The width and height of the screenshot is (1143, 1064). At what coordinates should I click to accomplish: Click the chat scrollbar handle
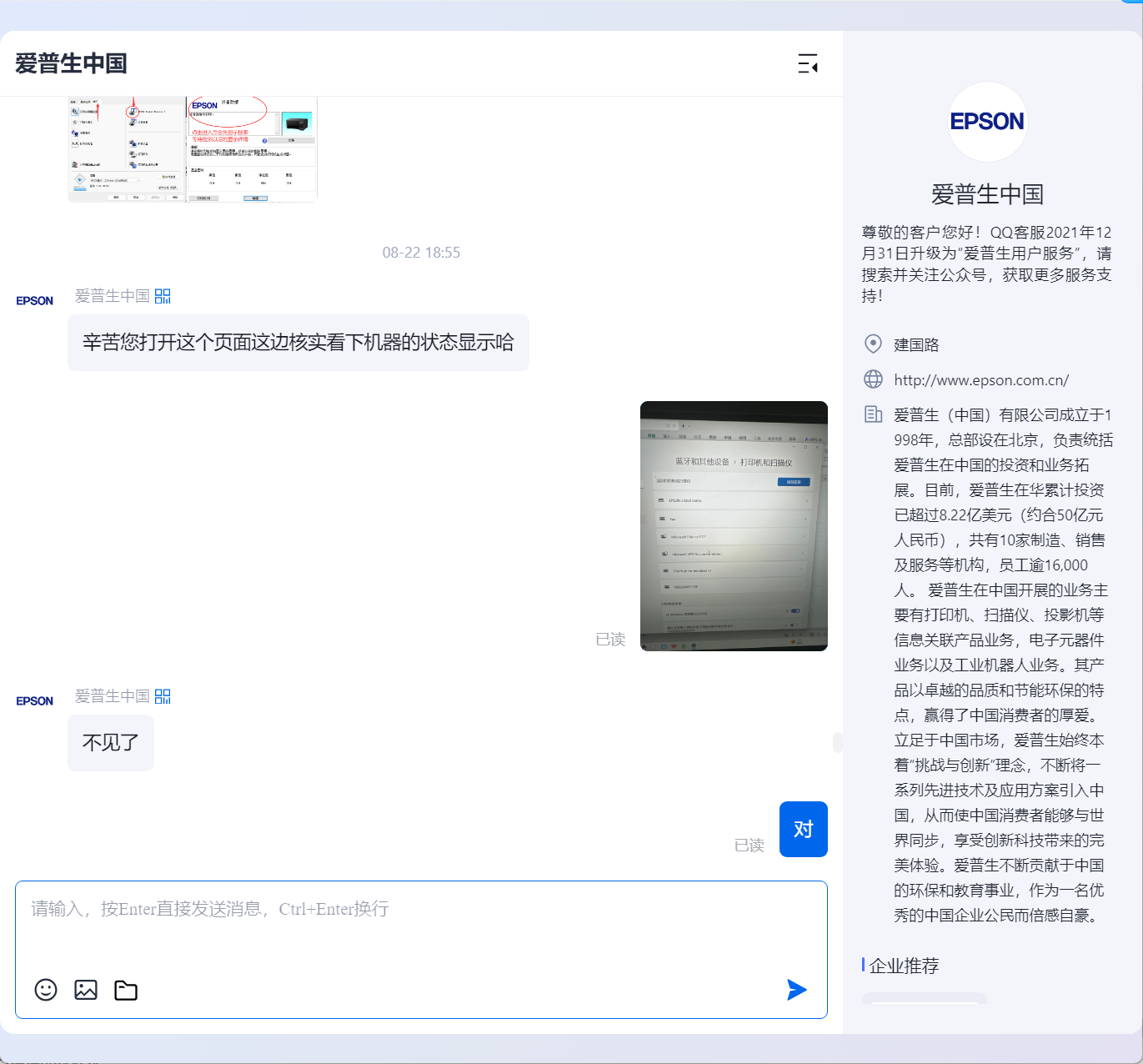pyautogui.click(x=837, y=742)
